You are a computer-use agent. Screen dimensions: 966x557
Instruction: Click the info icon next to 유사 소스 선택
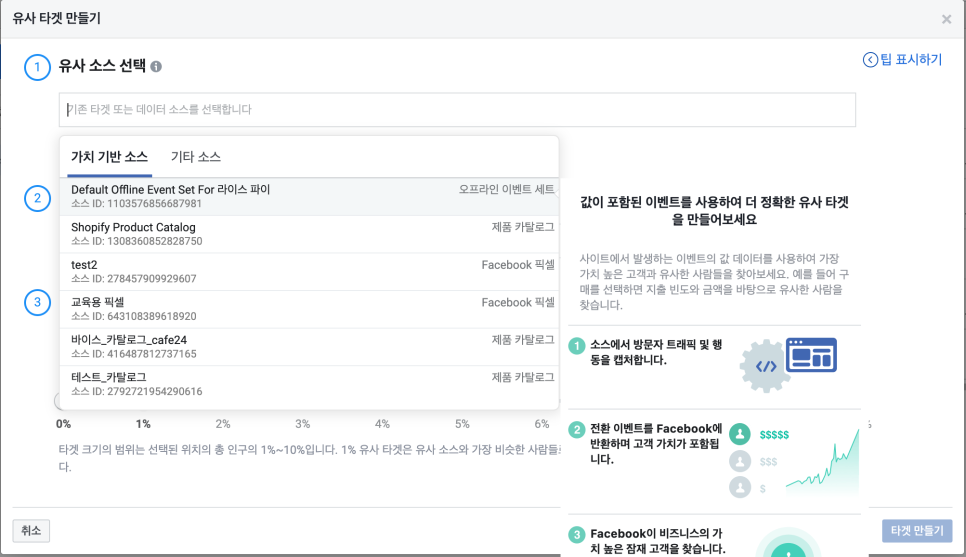pos(156,67)
